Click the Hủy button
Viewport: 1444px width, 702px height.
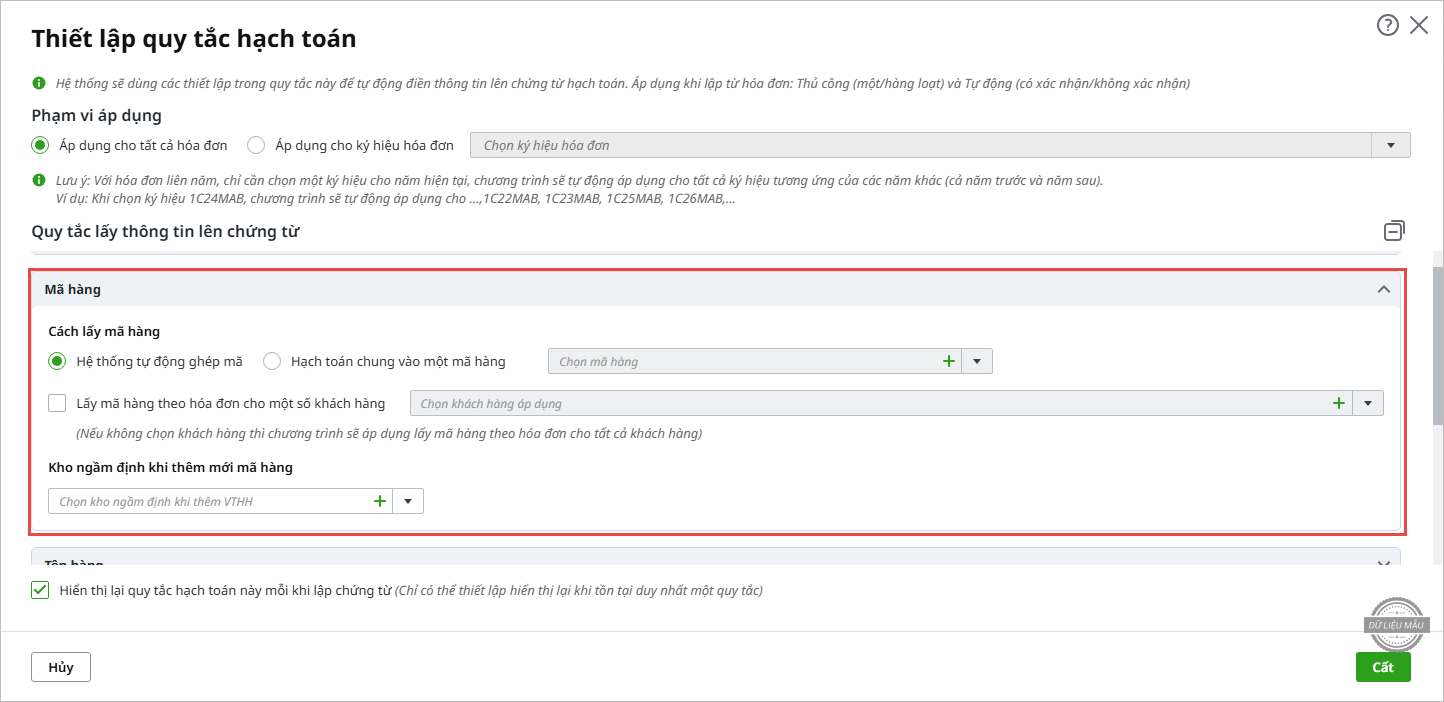(61, 667)
